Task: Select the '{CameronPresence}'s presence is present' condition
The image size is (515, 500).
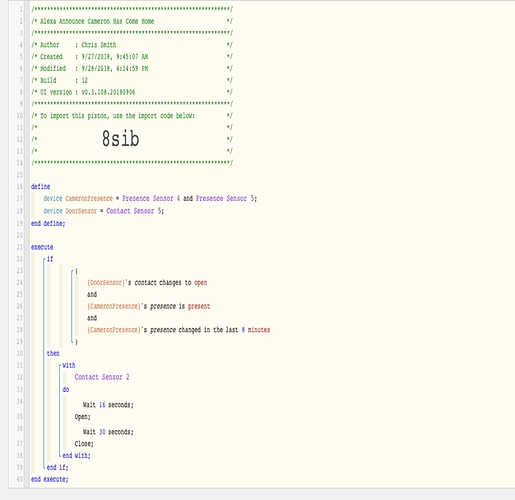Action: click(149, 306)
